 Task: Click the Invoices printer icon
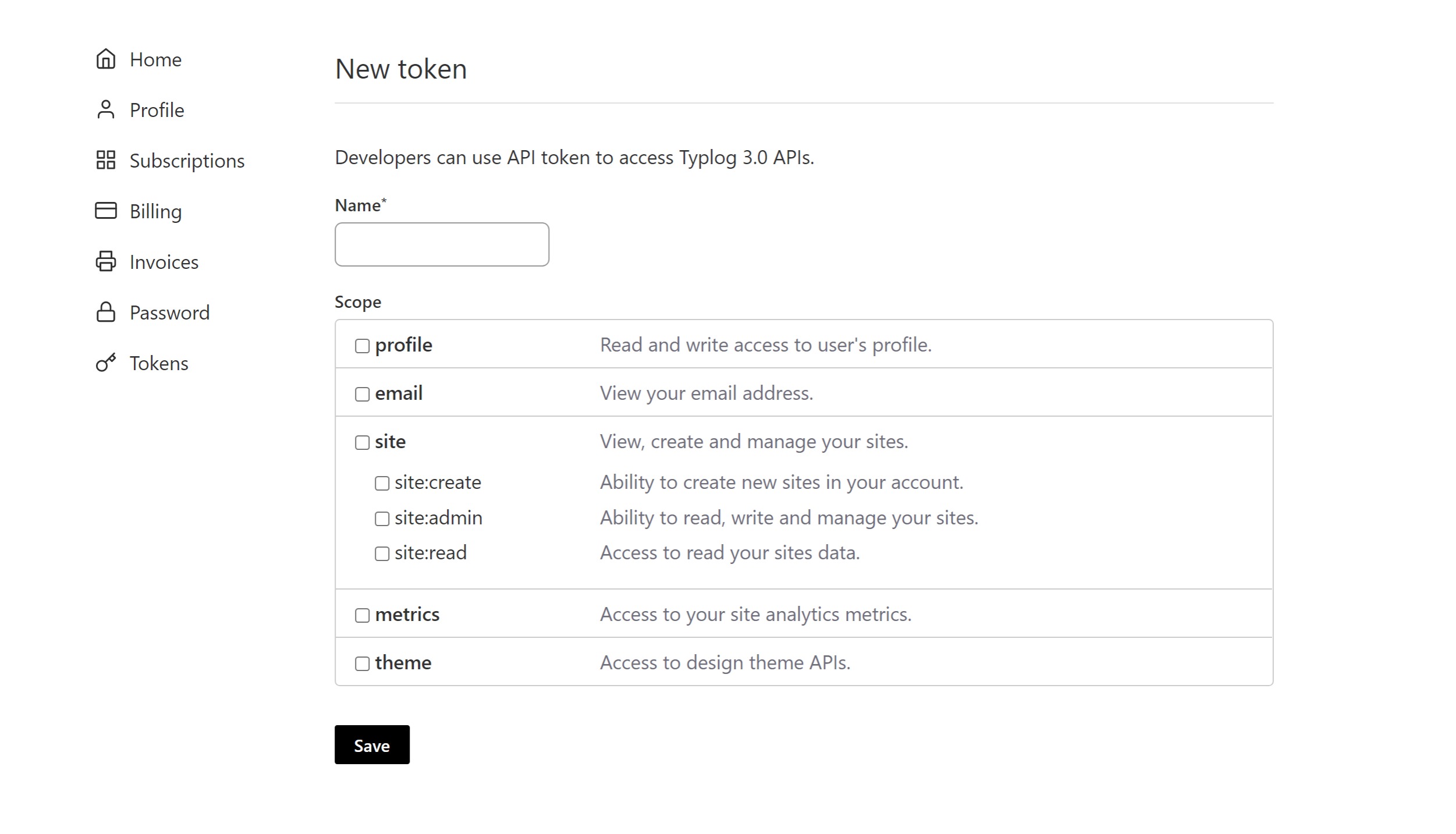pos(105,261)
